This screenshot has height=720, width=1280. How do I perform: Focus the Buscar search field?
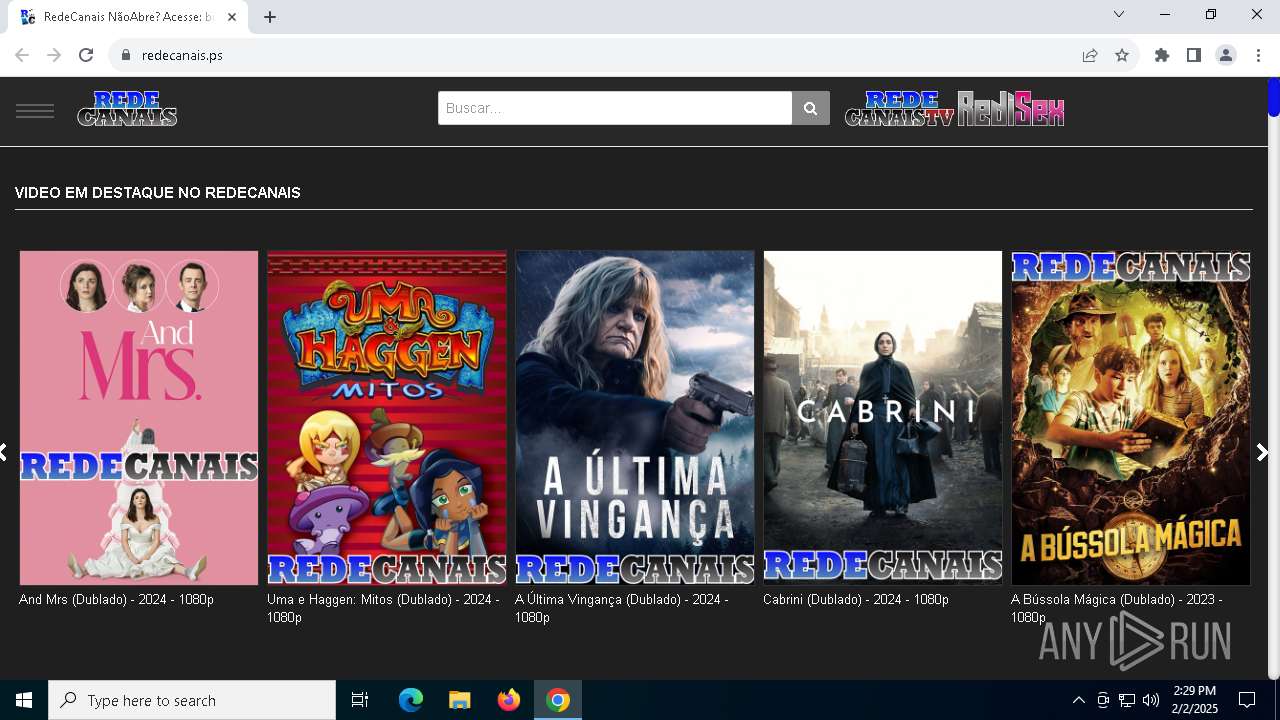click(x=615, y=108)
